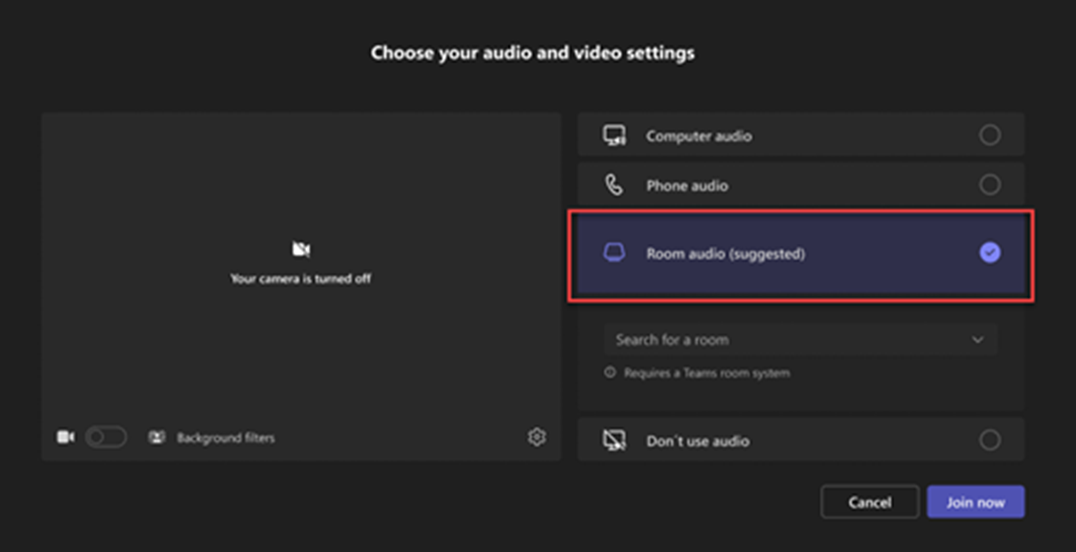The height and width of the screenshot is (552, 1076).
Task: Select the Don't use audio radio button
Action: tap(990, 440)
